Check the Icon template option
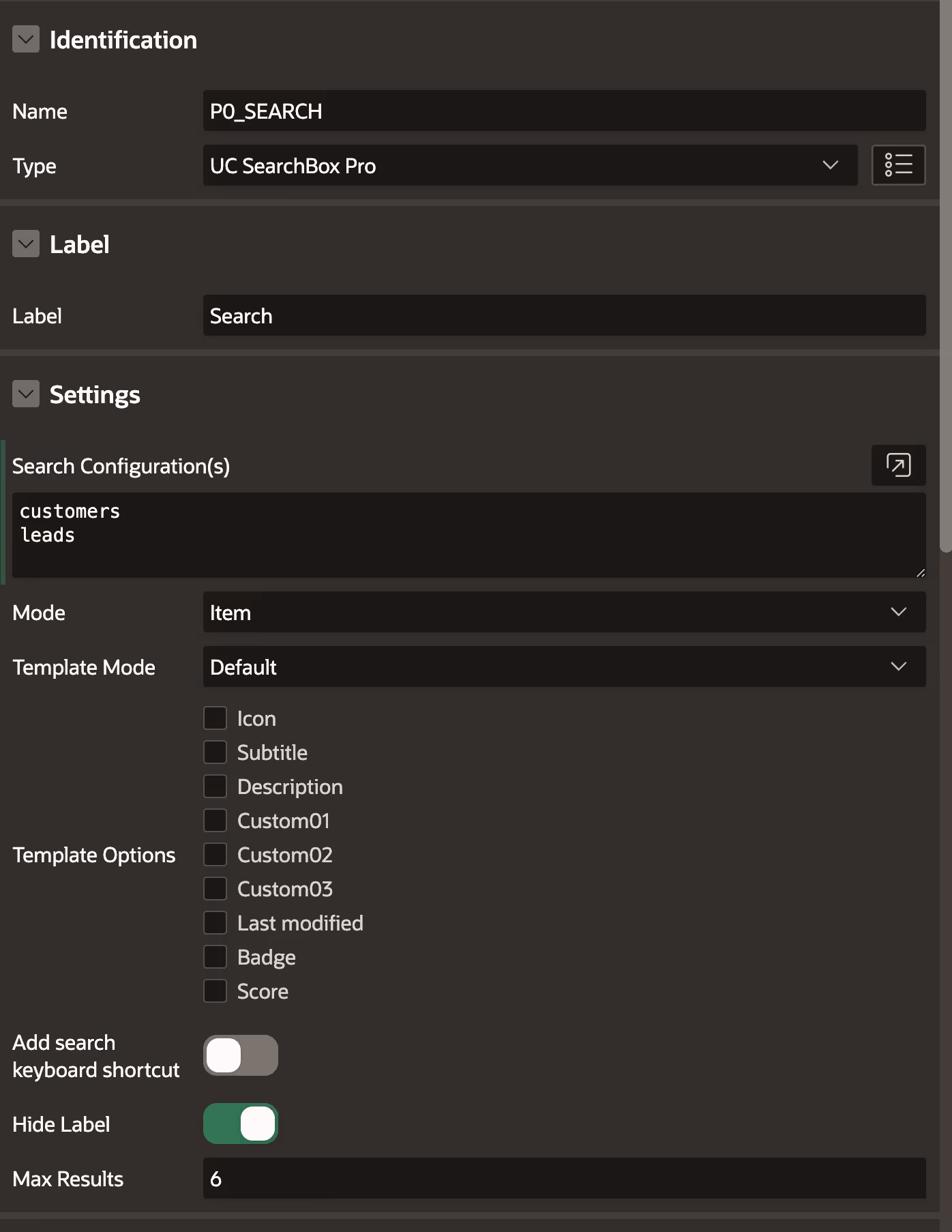Screen dimensions: 952x1232 coord(215,718)
